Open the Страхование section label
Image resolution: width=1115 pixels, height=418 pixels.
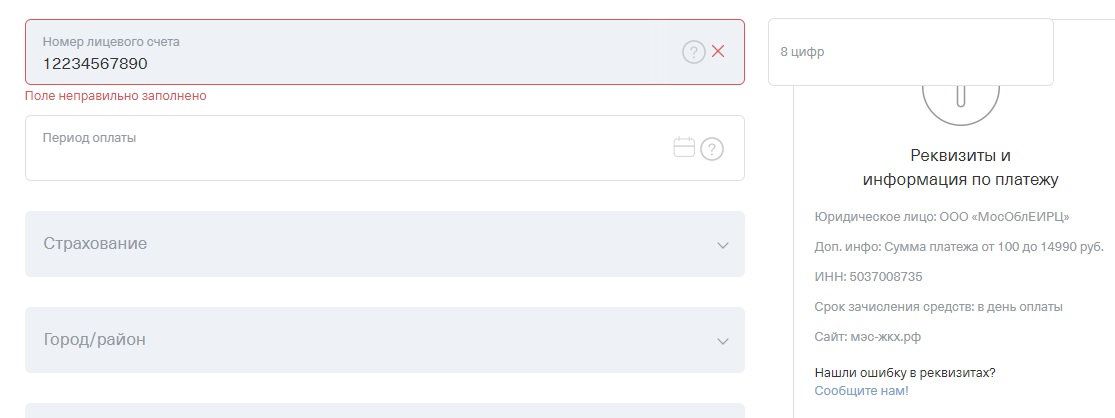tap(95, 244)
